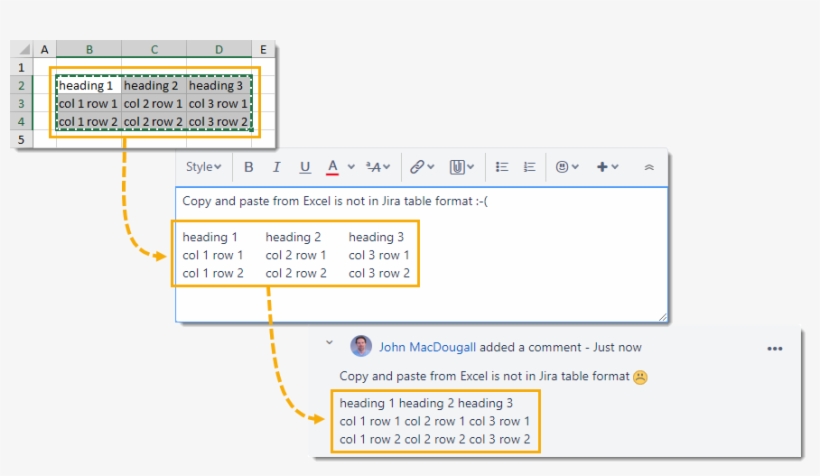Viewport: 820px width, 476px height.
Task: Select Excel row 2 header
Action: tap(21, 86)
